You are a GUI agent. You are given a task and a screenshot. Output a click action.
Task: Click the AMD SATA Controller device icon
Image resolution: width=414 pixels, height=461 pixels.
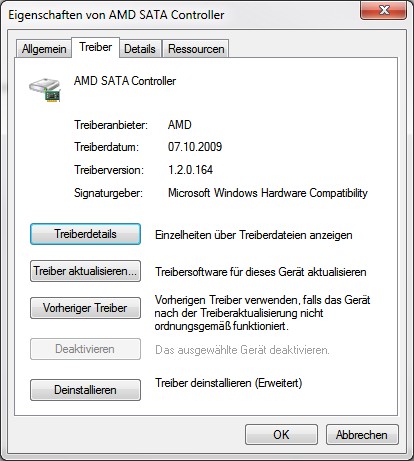[45, 90]
